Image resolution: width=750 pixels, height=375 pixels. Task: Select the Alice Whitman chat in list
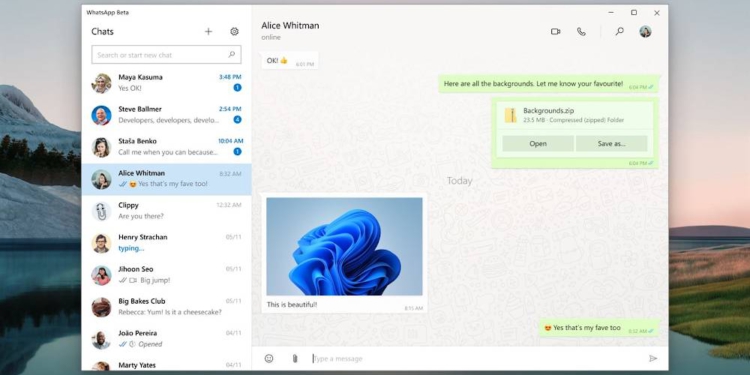(x=166, y=179)
